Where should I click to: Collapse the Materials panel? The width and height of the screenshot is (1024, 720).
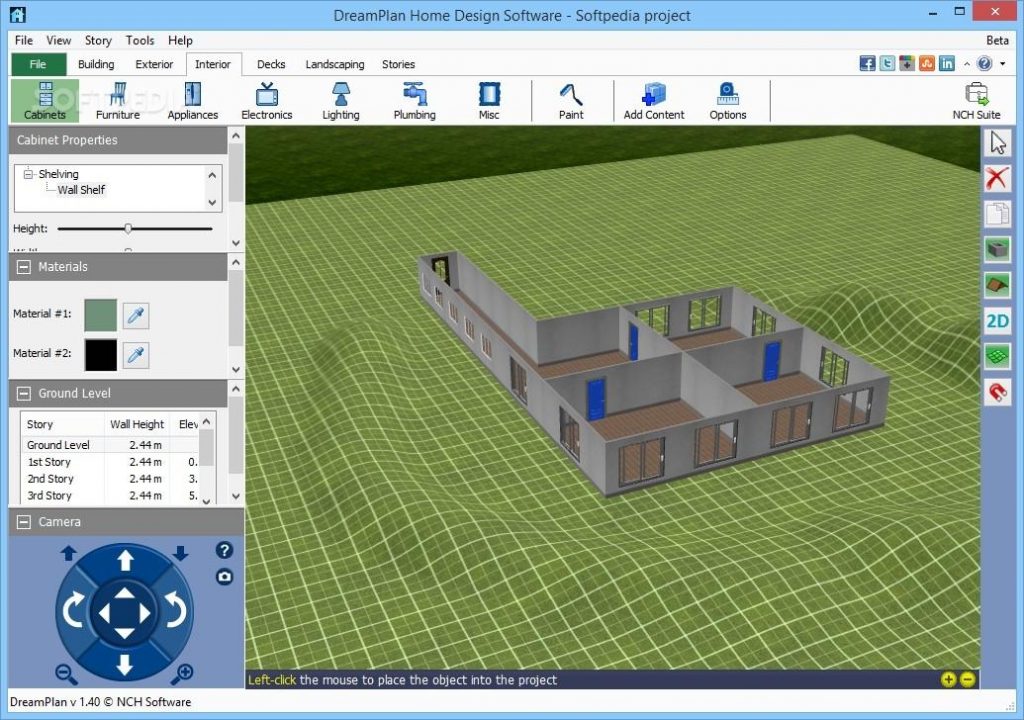22,266
